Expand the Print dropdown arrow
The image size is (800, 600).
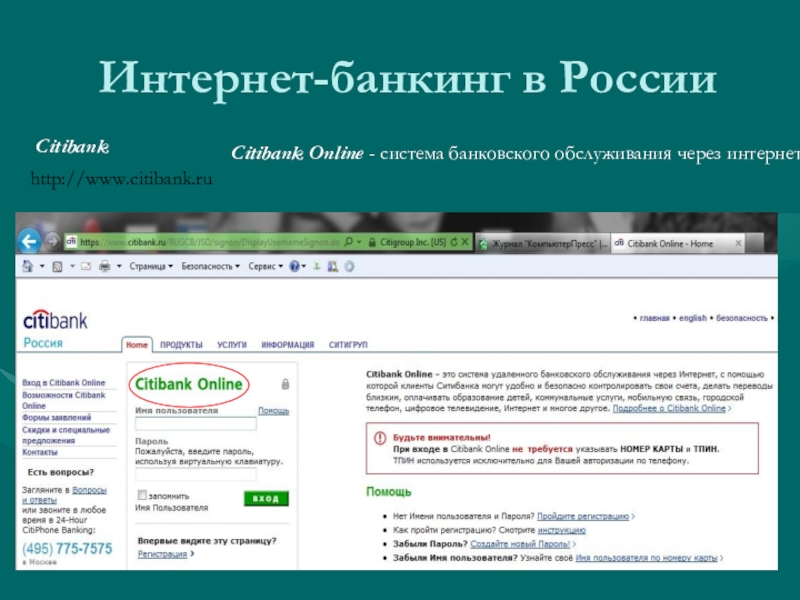tap(119, 266)
